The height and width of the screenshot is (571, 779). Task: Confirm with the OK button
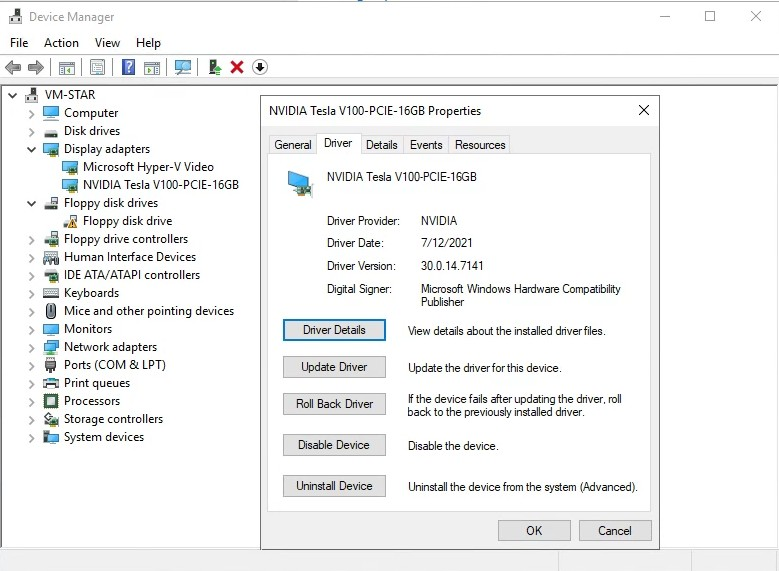[534, 530]
